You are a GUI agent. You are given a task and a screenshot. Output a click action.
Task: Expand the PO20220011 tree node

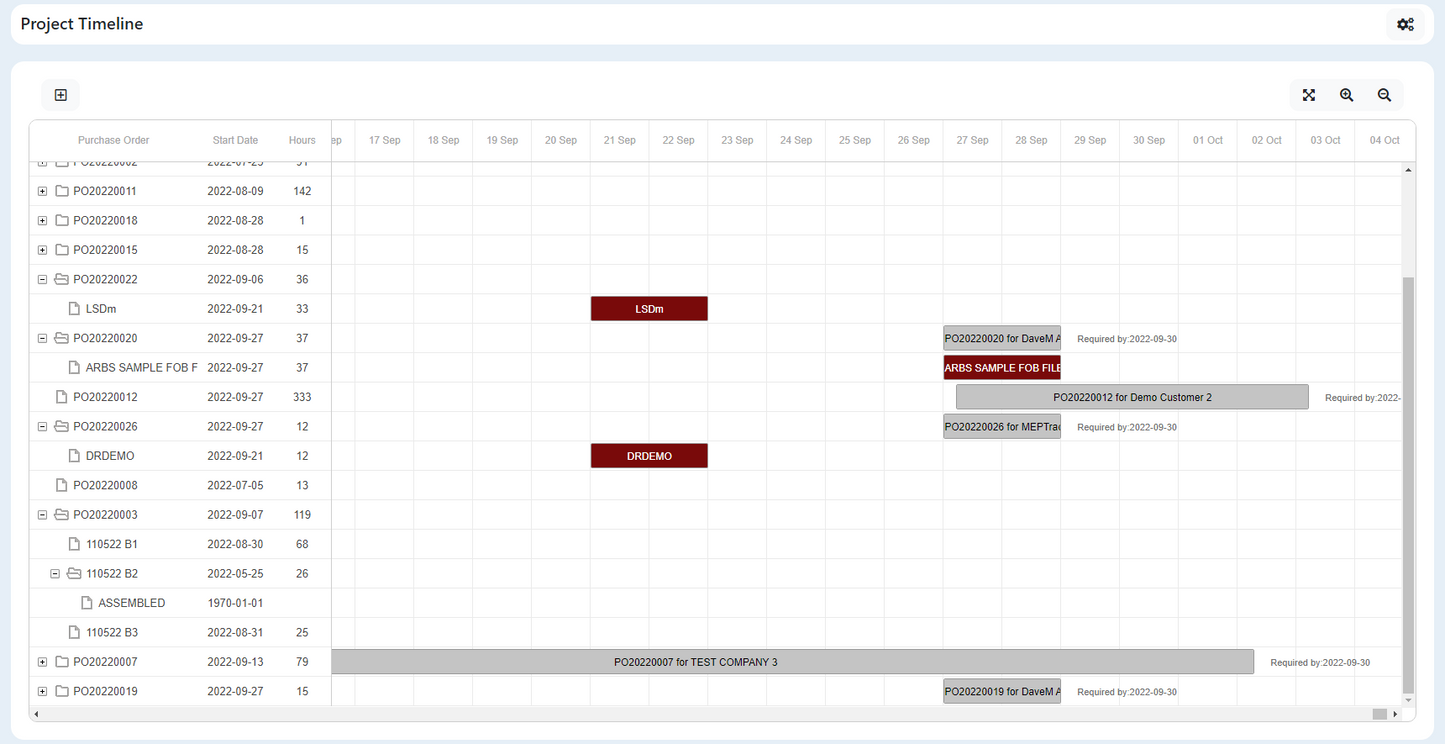click(42, 190)
